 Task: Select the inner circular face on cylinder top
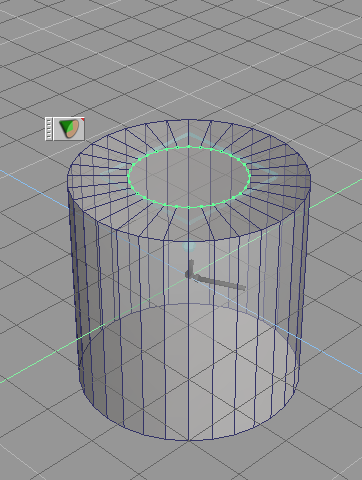[x=189, y=177]
